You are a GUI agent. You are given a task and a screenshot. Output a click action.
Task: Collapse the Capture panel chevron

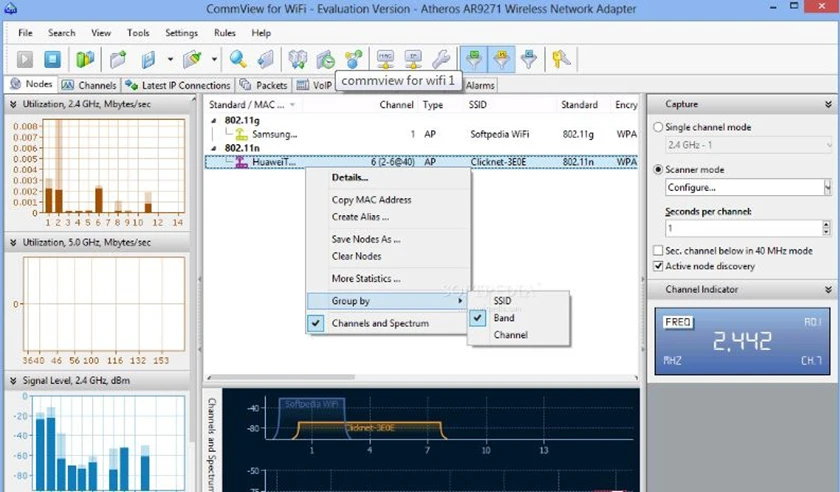click(828, 104)
